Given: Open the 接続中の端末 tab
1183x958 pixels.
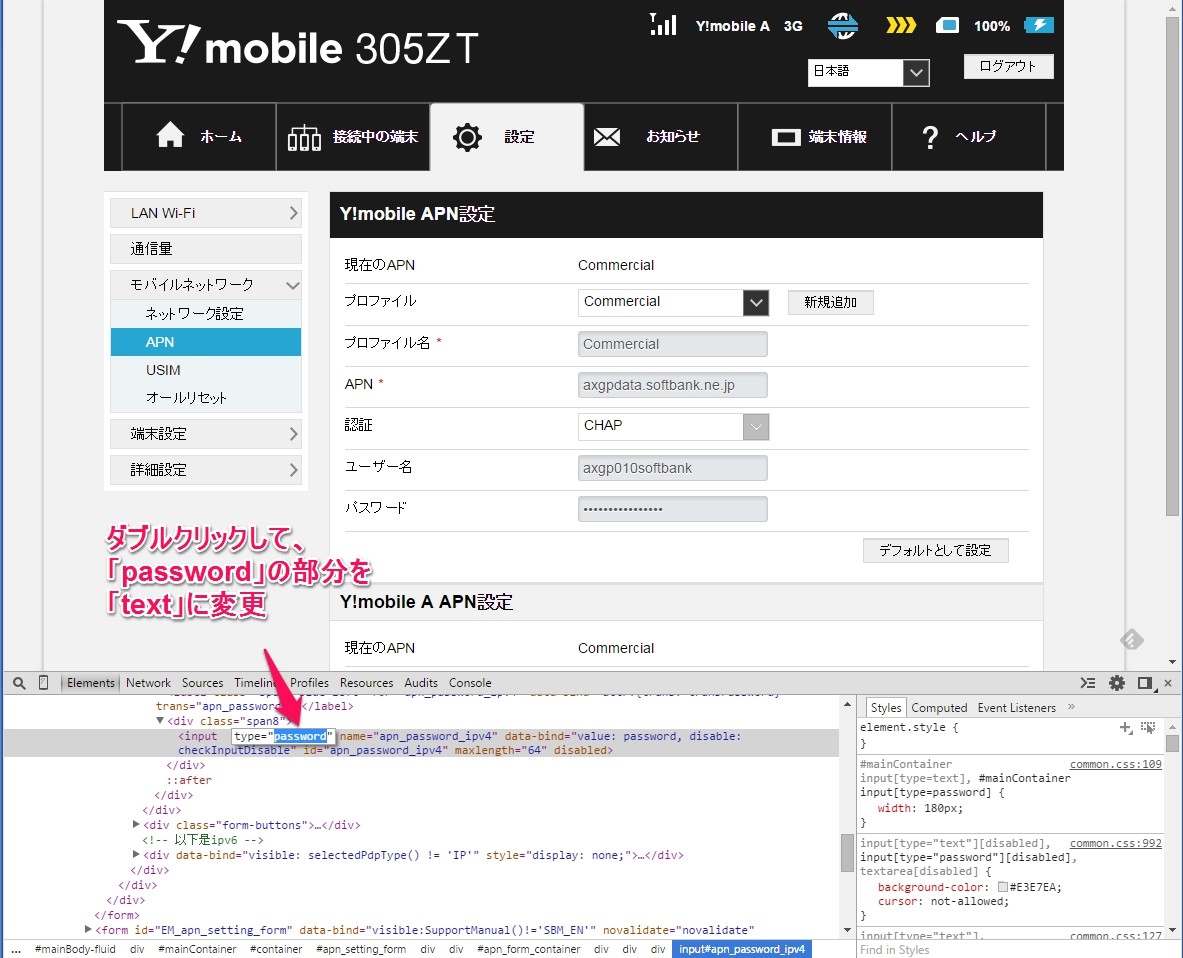Looking at the screenshot, I should pos(353,137).
